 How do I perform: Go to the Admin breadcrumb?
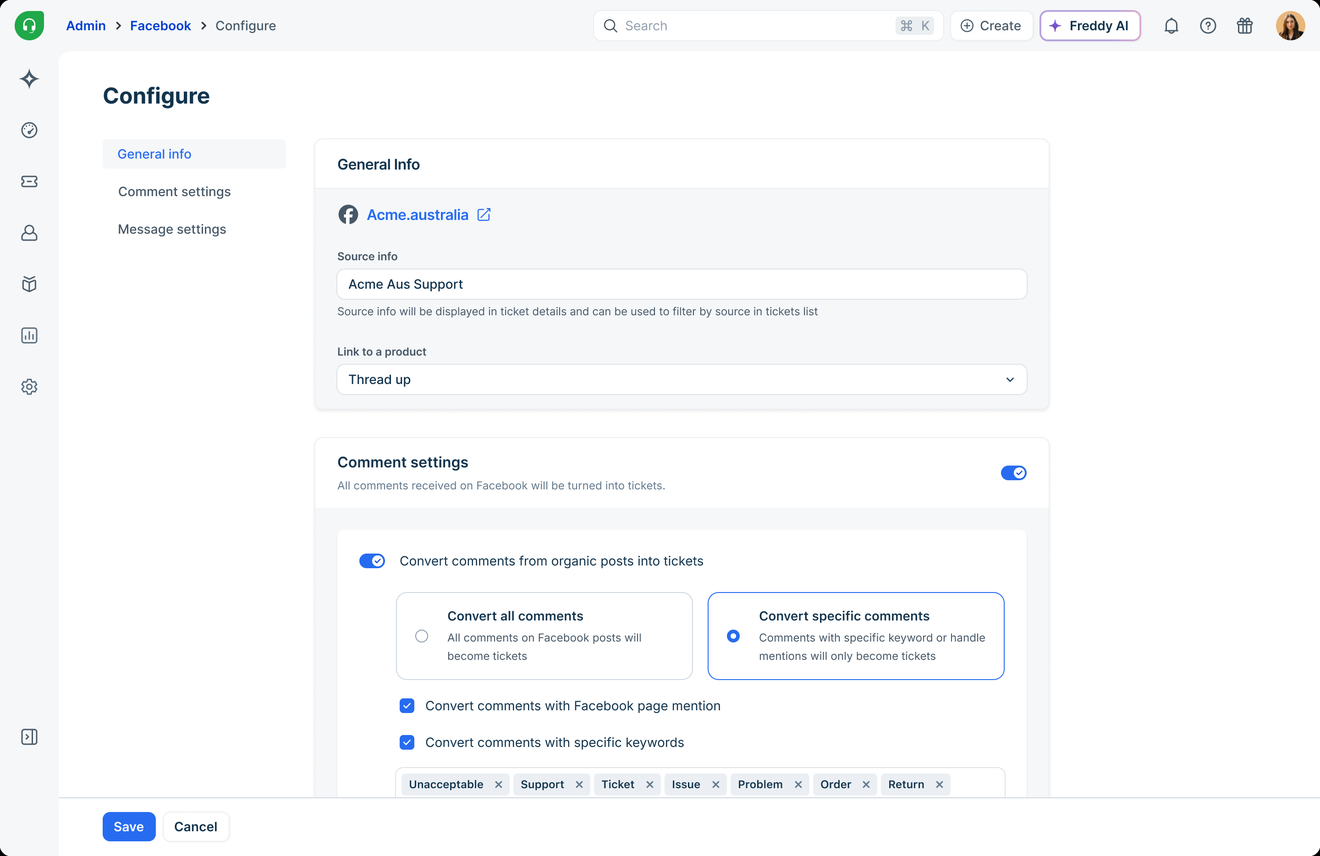click(x=86, y=26)
